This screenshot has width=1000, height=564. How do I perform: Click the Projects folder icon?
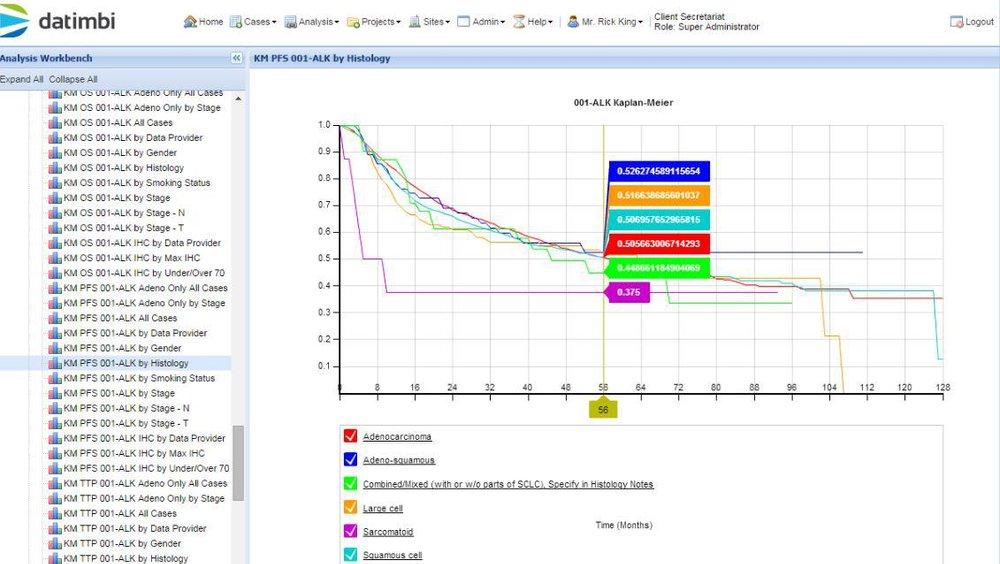tap(353, 22)
